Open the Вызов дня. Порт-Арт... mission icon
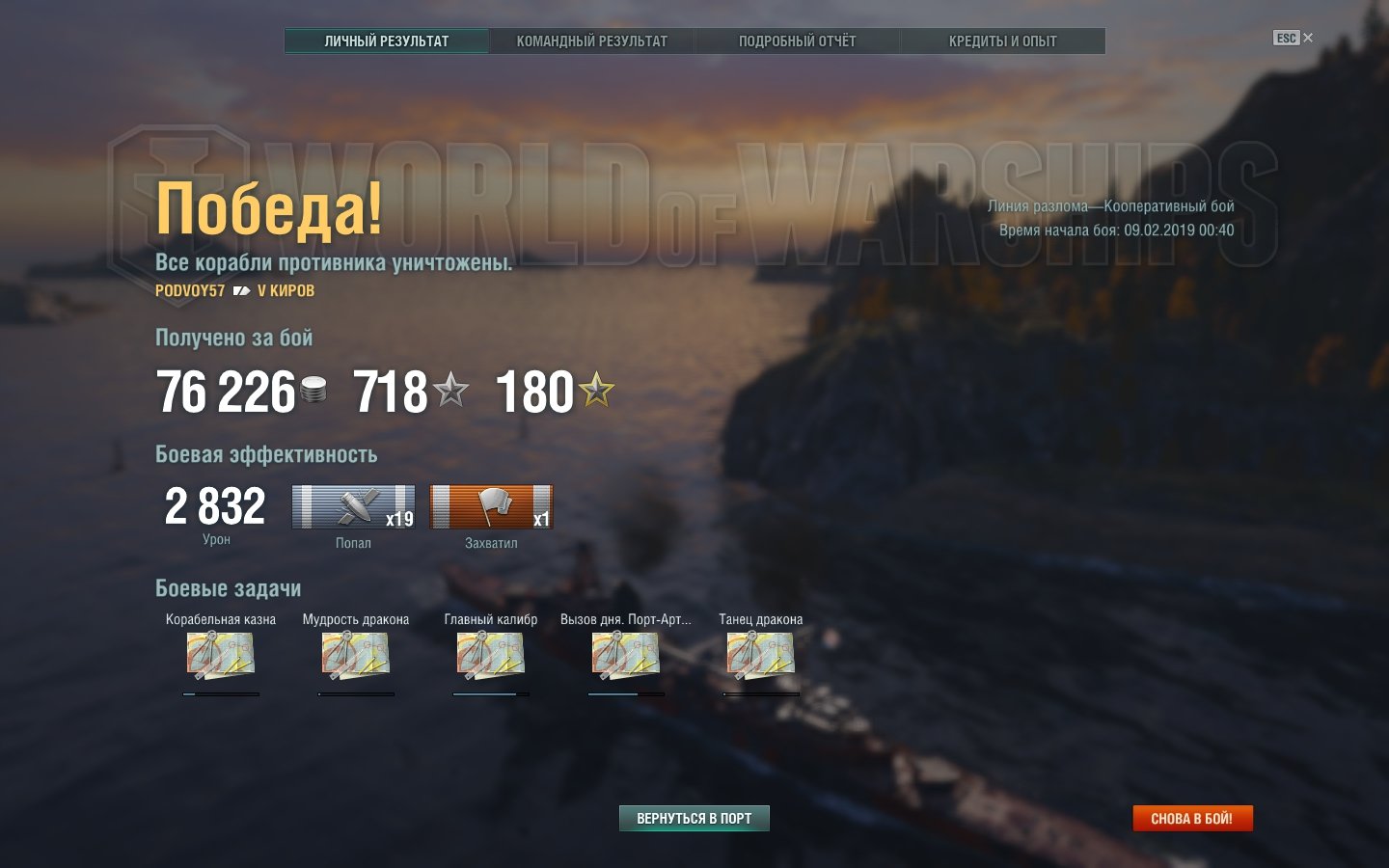Screen dimensions: 1389x868 pyautogui.click(x=626, y=656)
